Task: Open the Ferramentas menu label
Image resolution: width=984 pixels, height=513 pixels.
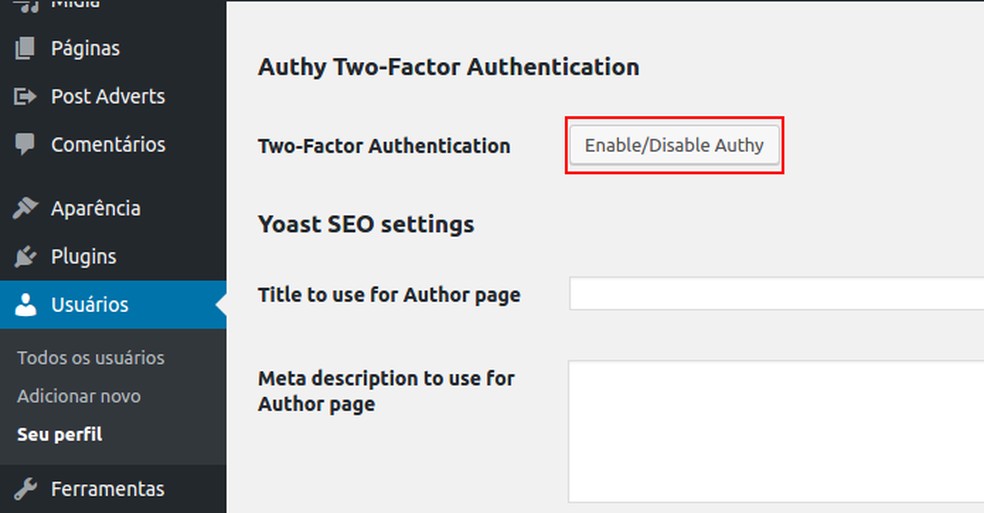Action: point(108,489)
